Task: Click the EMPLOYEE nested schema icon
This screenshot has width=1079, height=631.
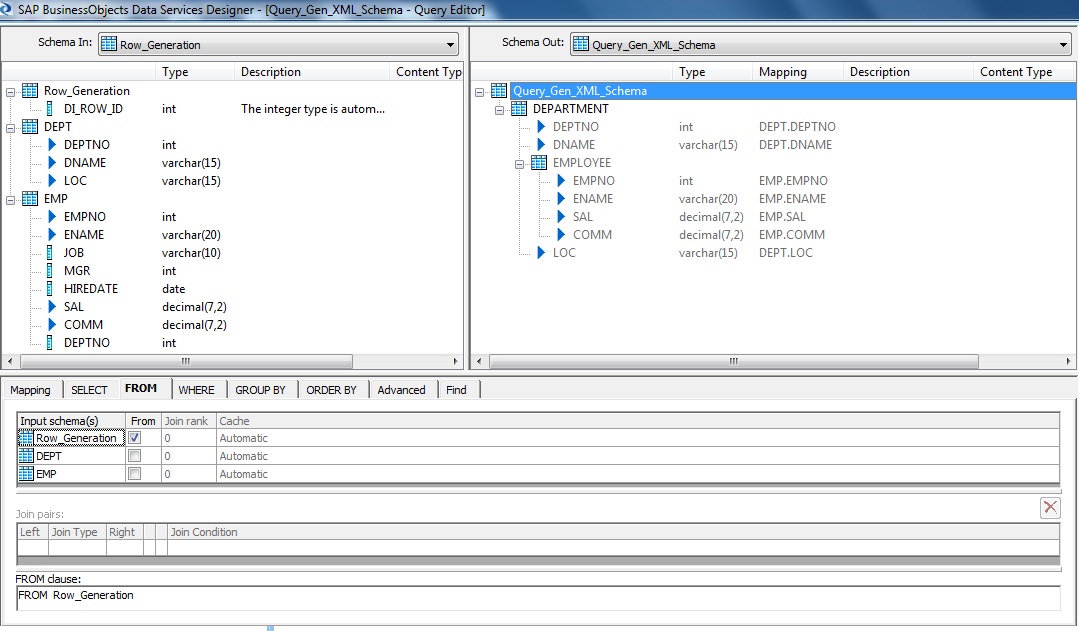Action: [539, 162]
